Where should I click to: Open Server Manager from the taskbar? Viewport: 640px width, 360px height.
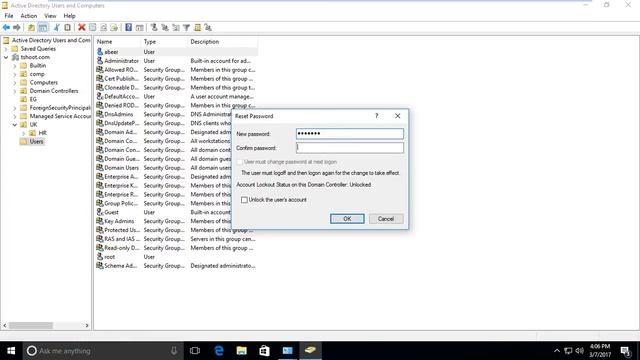pyautogui.click(x=287, y=351)
